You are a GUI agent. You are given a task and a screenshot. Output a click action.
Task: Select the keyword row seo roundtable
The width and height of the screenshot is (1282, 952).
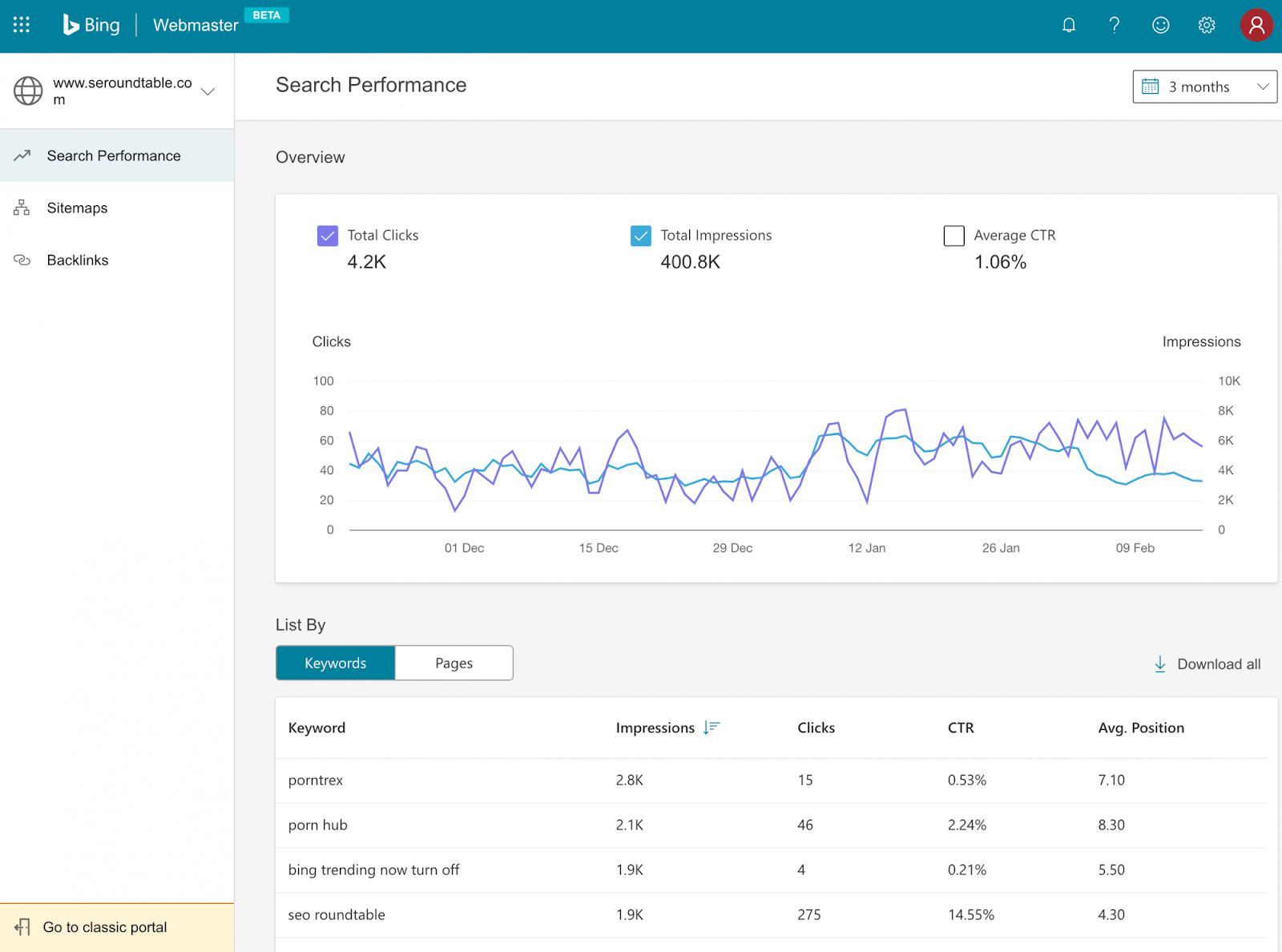click(337, 914)
